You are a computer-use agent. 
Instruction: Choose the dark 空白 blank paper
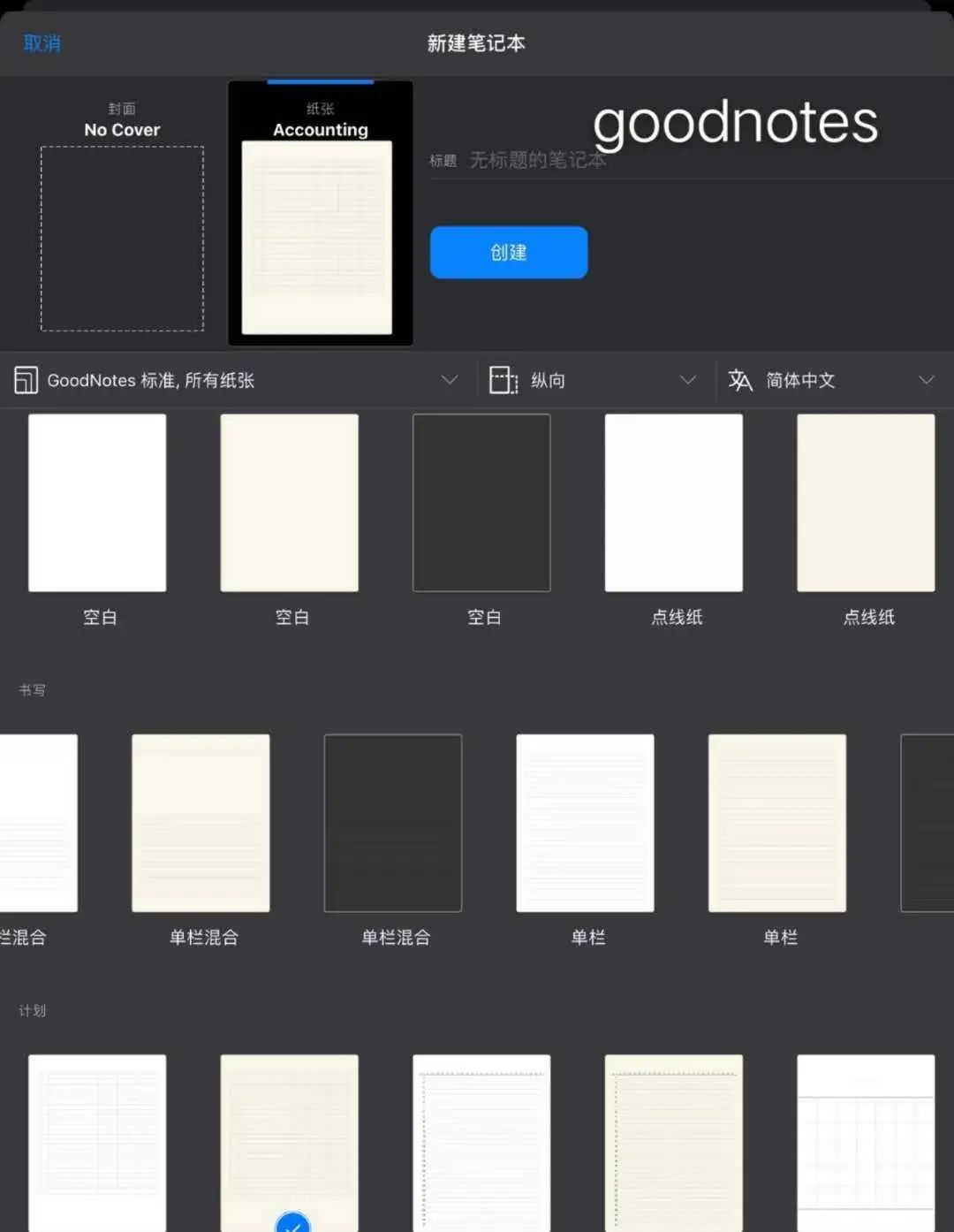pyautogui.click(x=481, y=503)
